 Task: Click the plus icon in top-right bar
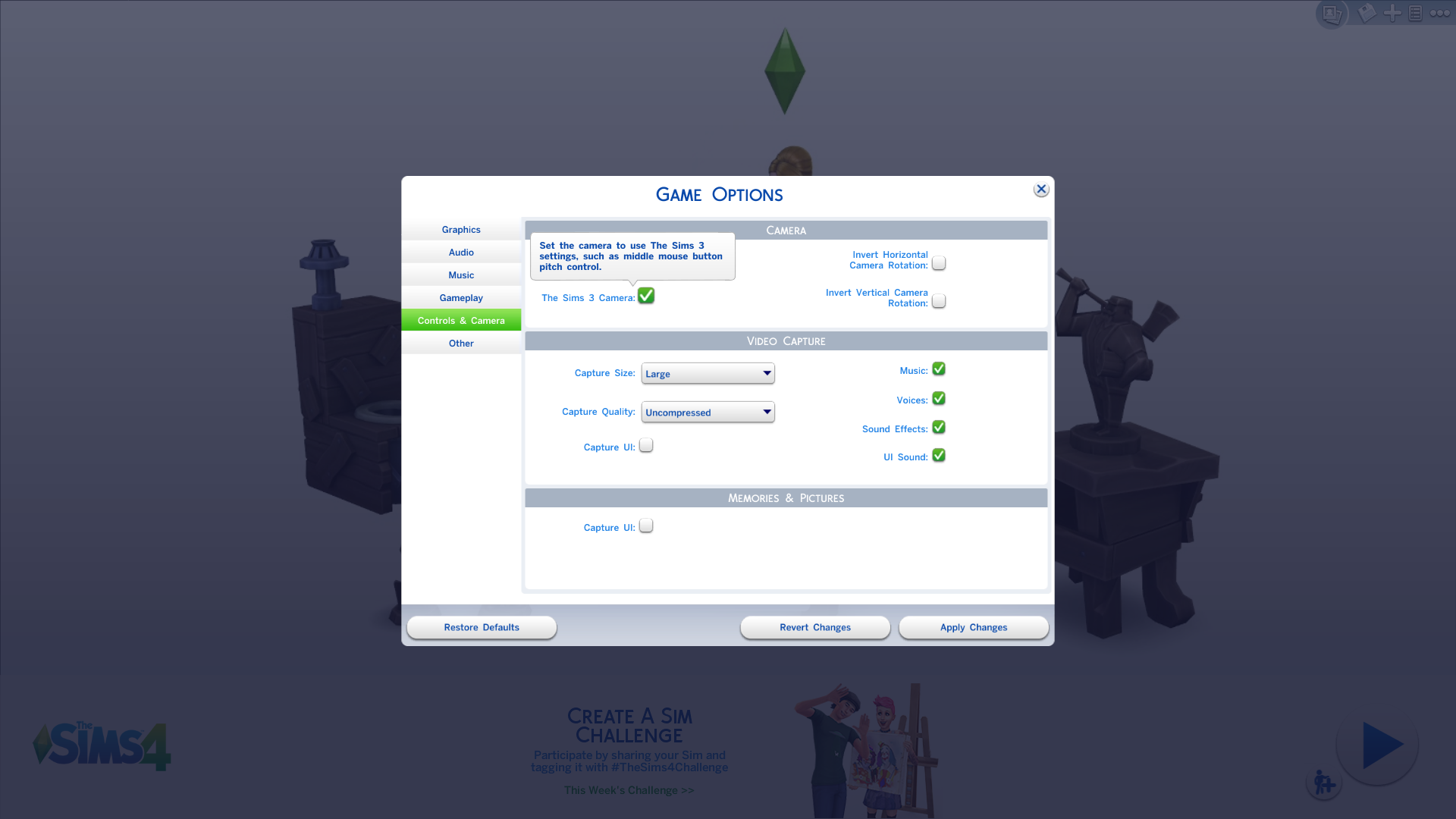[1392, 12]
